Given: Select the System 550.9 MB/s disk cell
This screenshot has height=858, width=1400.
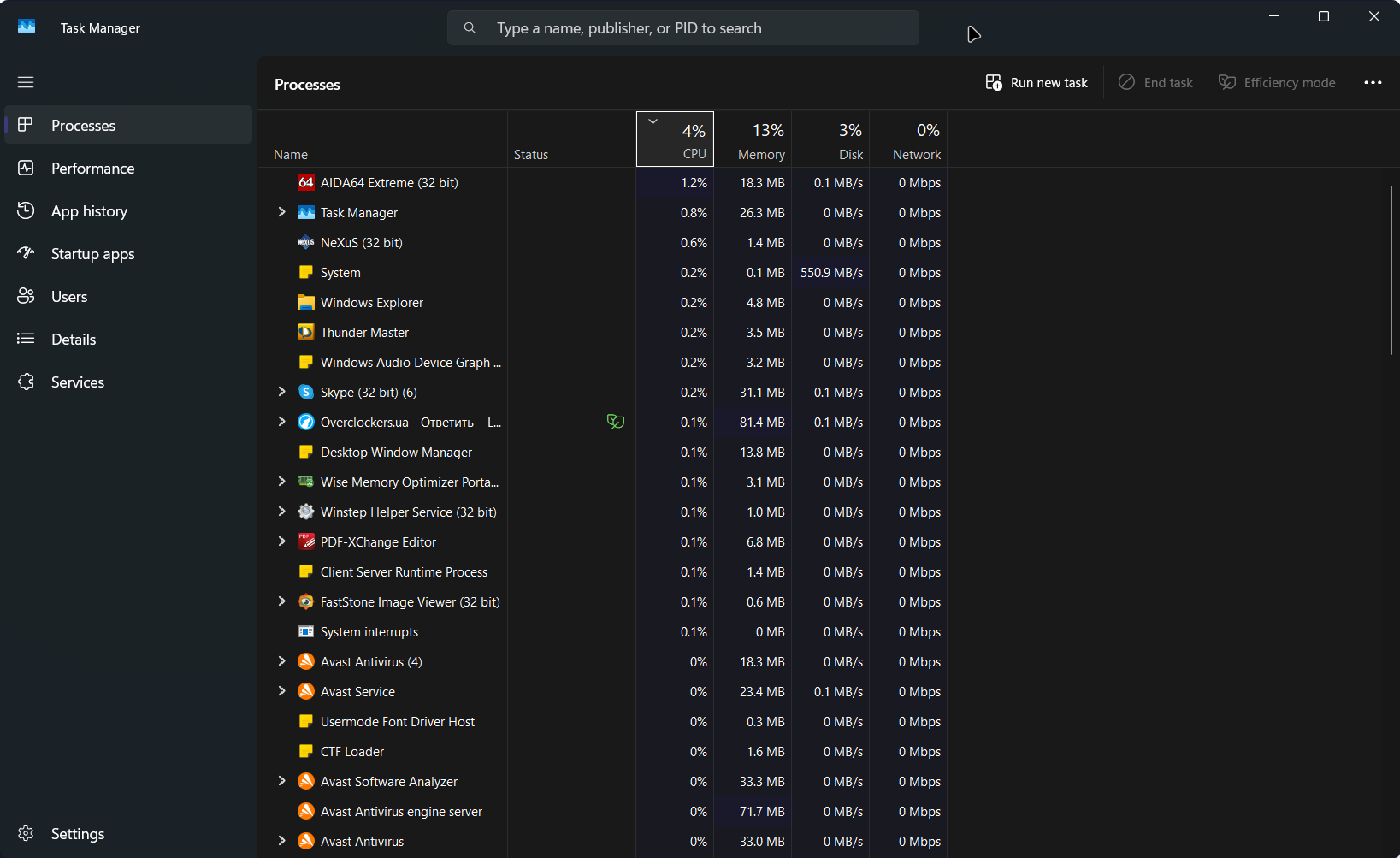Looking at the screenshot, I should point(830,272).
